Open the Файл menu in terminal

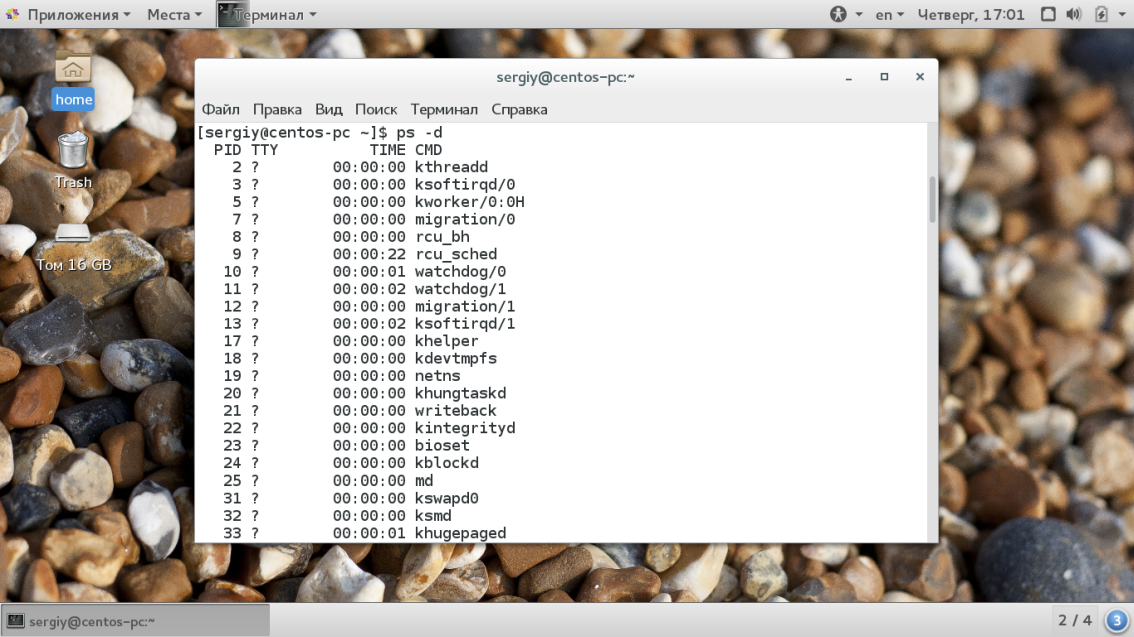pyautogui.click(x=220, y=109)
